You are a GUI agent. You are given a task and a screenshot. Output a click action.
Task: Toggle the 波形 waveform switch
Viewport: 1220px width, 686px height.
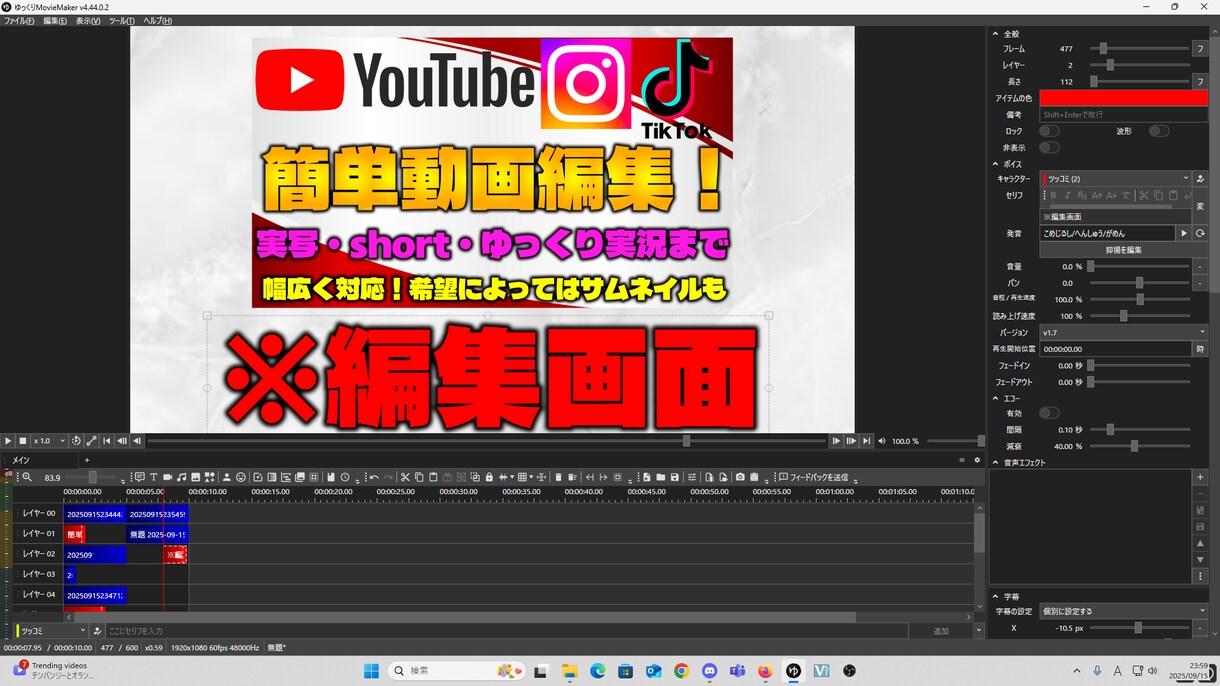(1159, 131)
